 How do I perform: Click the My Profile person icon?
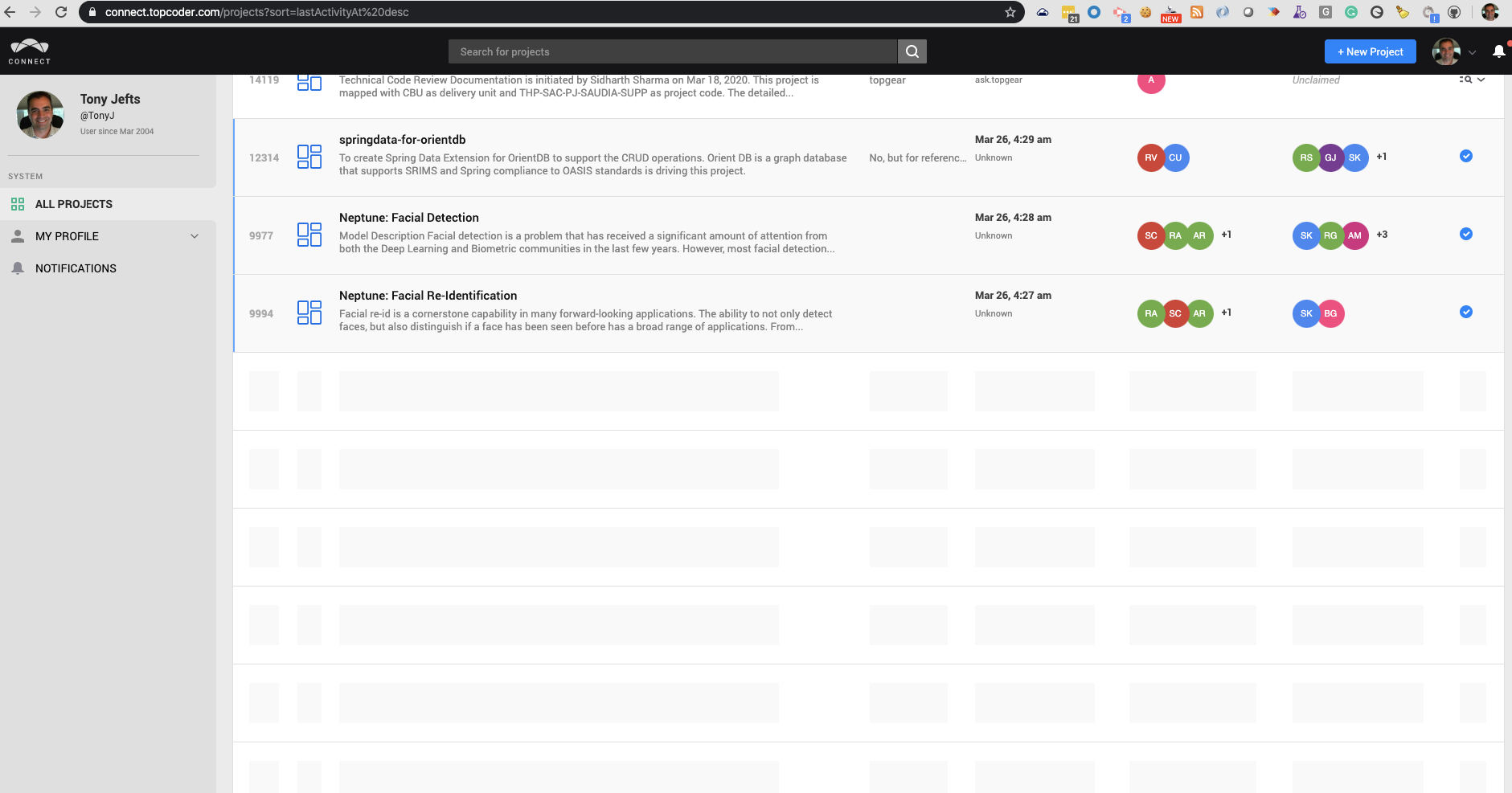coord(18,236)
